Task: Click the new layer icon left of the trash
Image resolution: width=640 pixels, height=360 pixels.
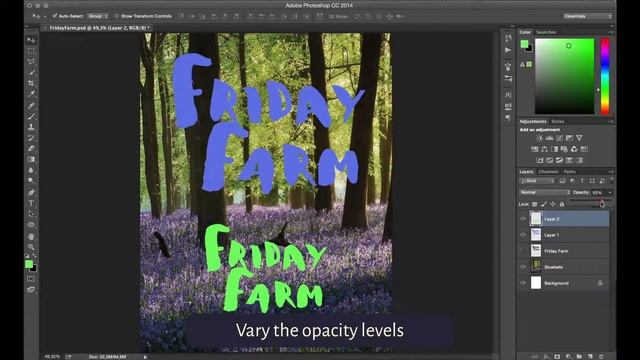Action: [590, 356]
